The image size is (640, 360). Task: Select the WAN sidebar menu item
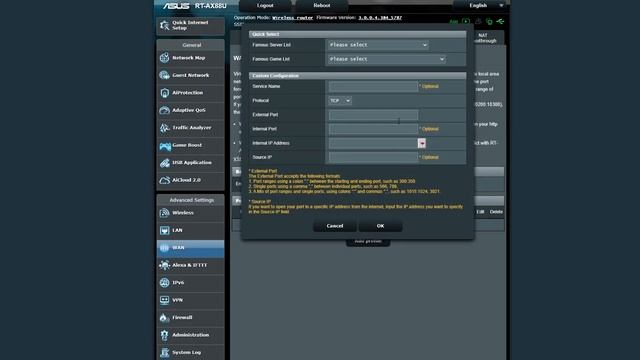pyautogui.click(x=190, y=248)
